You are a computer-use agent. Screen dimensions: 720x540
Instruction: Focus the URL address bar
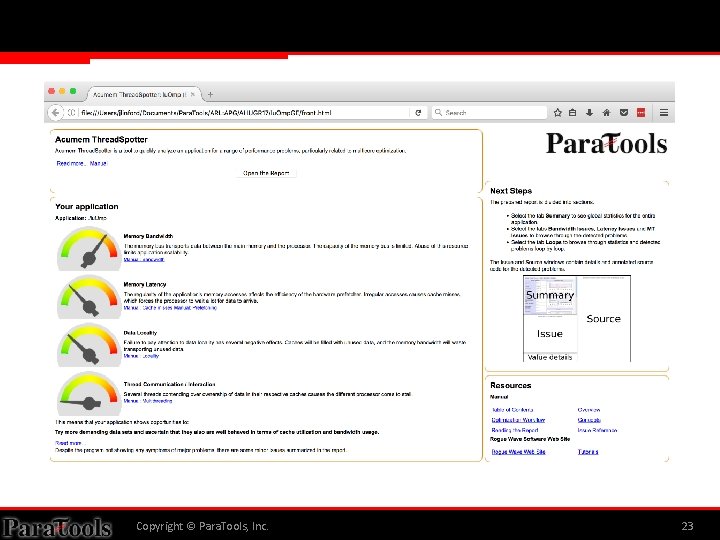point(243,112)
